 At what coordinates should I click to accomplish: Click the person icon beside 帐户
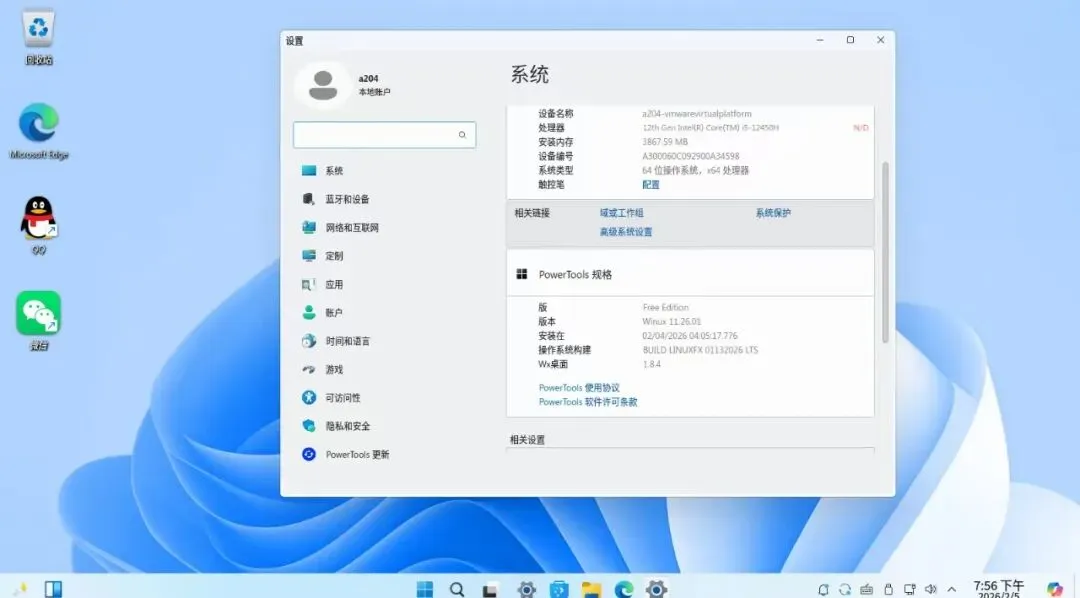coord(309,312)
